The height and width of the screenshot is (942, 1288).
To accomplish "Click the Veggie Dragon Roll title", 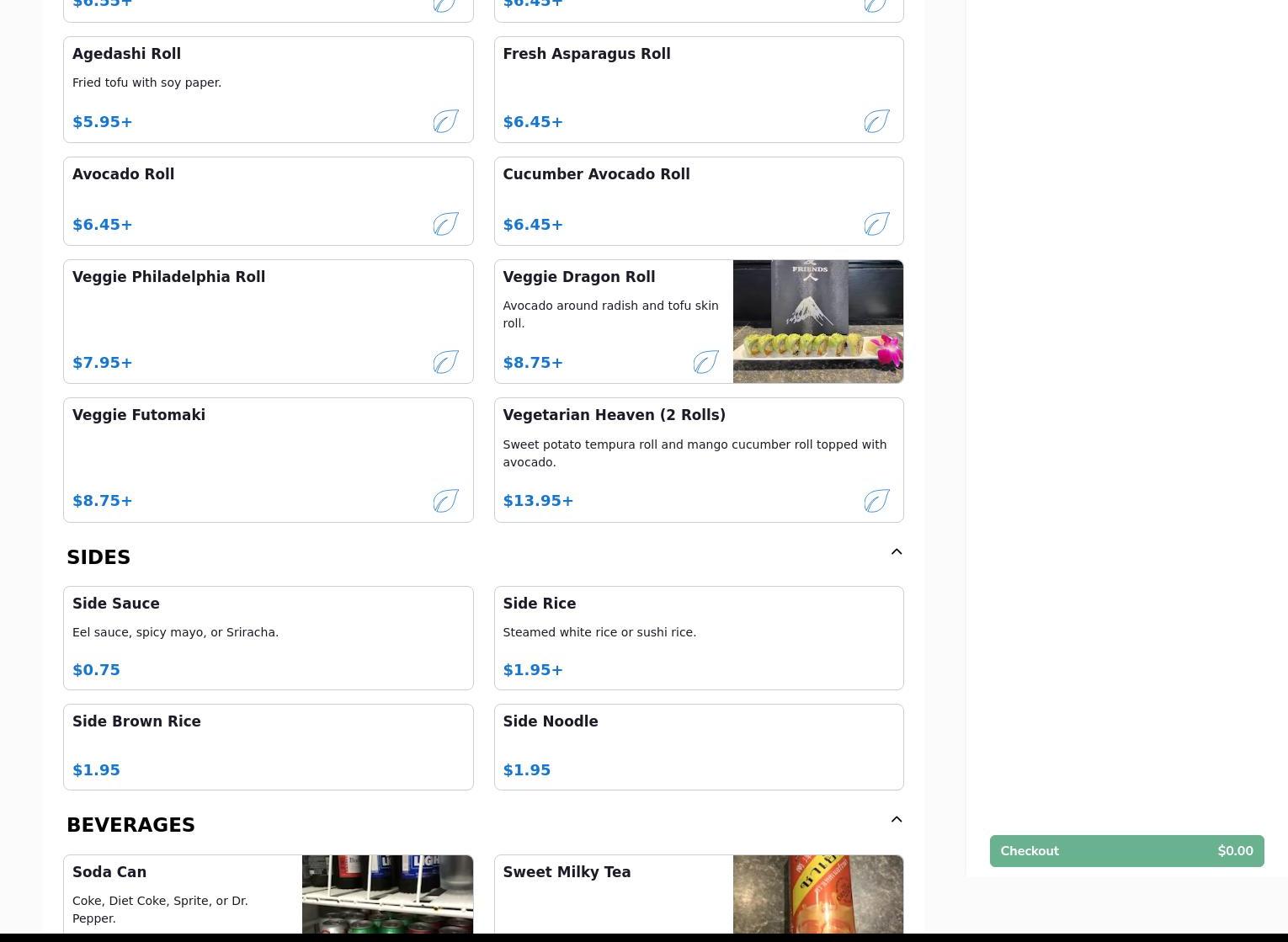I will tap(578, 277).
